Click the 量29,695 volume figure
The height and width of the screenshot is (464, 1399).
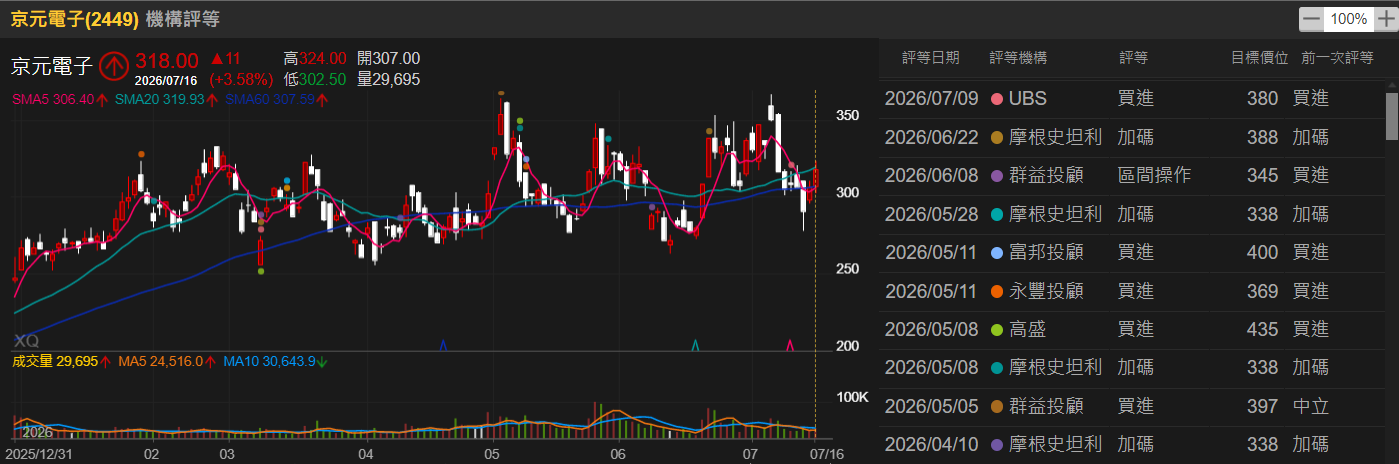click(388, 79)
